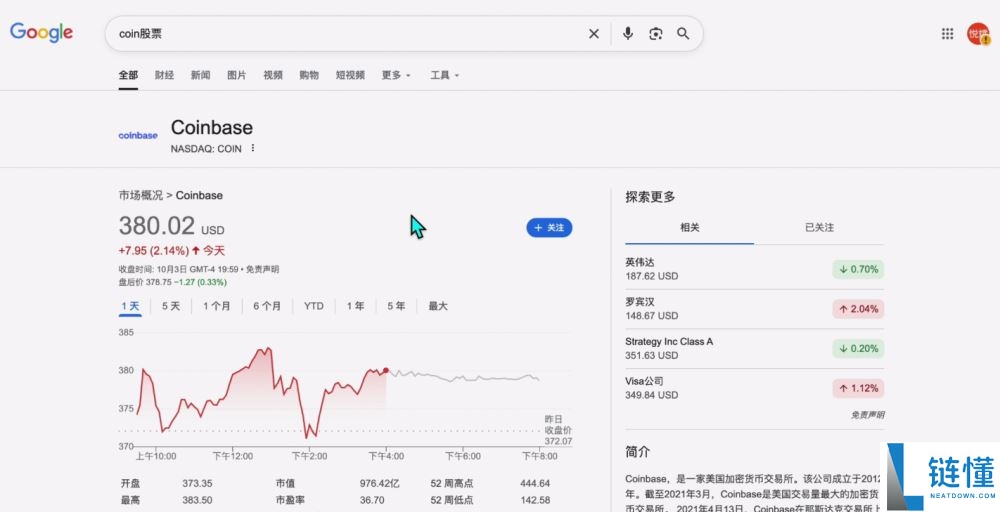
Task: Click the 1.12% change badge
Action: 858,388
